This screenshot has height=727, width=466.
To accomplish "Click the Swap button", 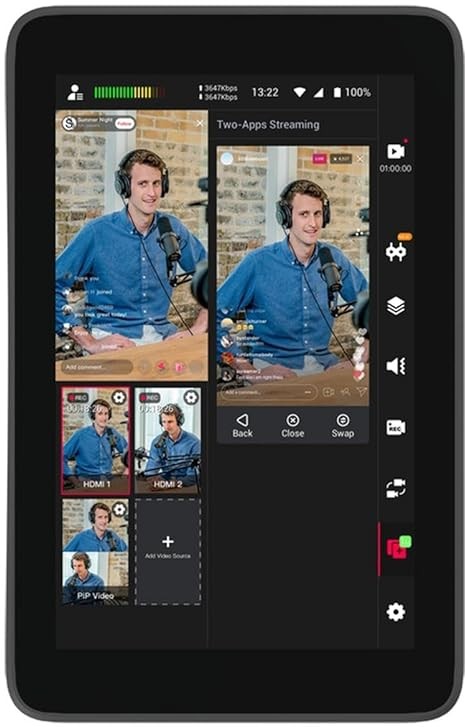I will click(343, 426).
